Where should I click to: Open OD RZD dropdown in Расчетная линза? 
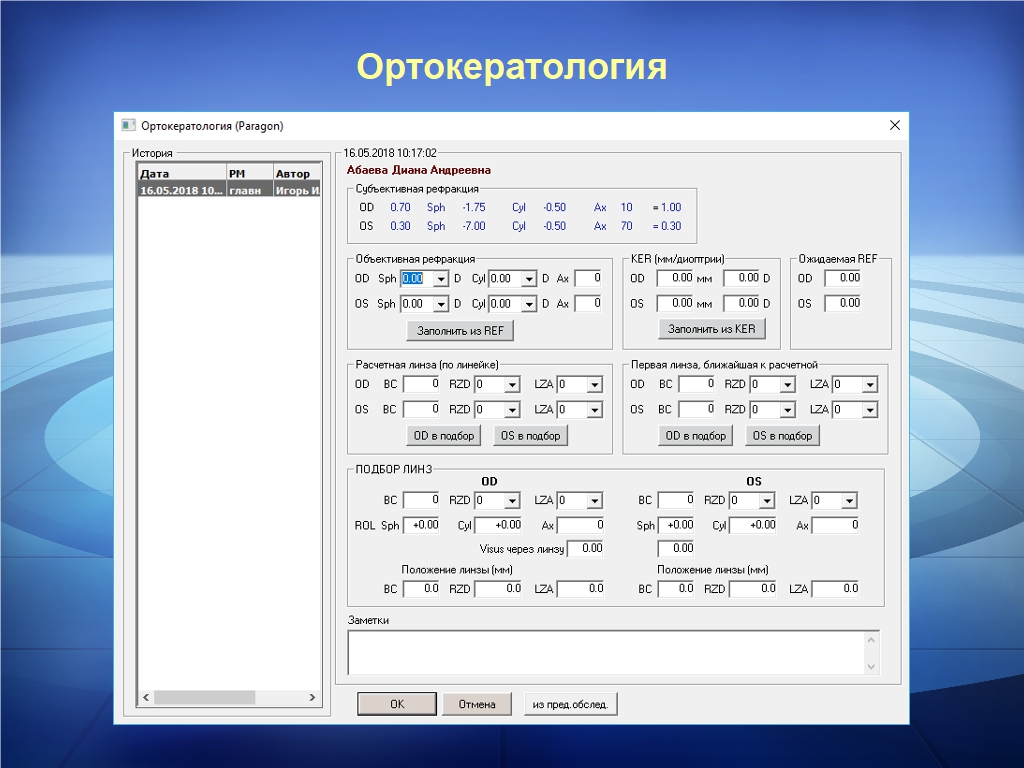(x=512, y=385)
